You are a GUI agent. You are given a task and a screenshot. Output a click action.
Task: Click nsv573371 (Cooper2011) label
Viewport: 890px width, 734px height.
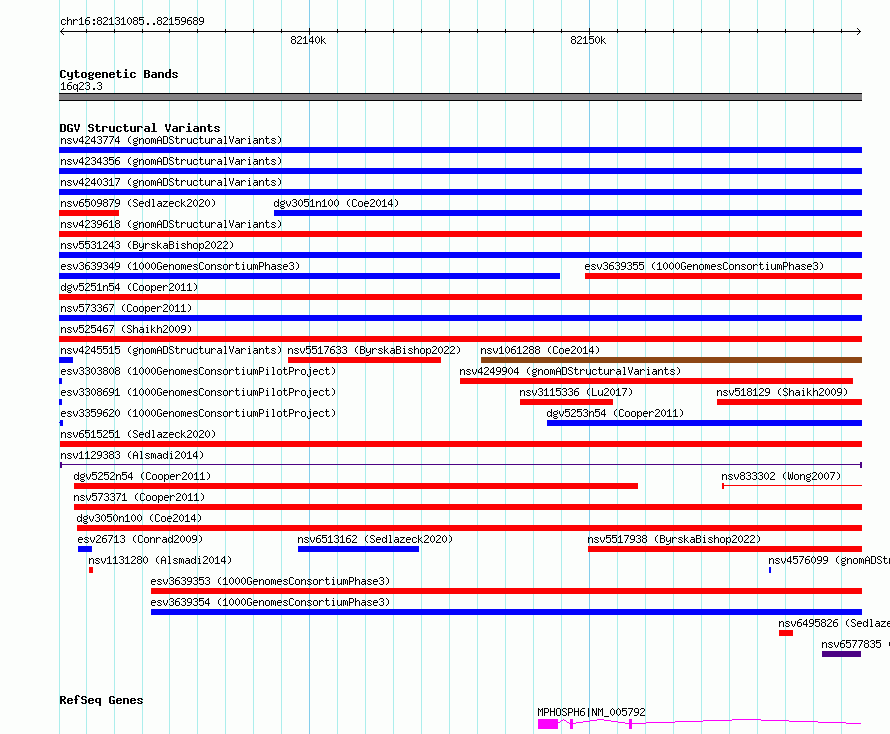[x=139, y=497]
